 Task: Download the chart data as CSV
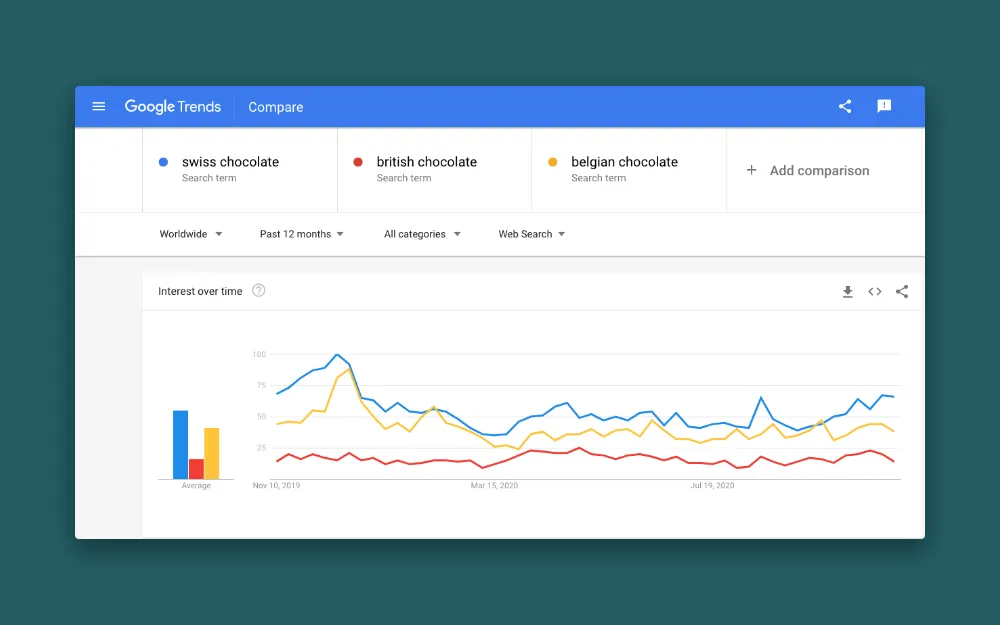[848, 292]
